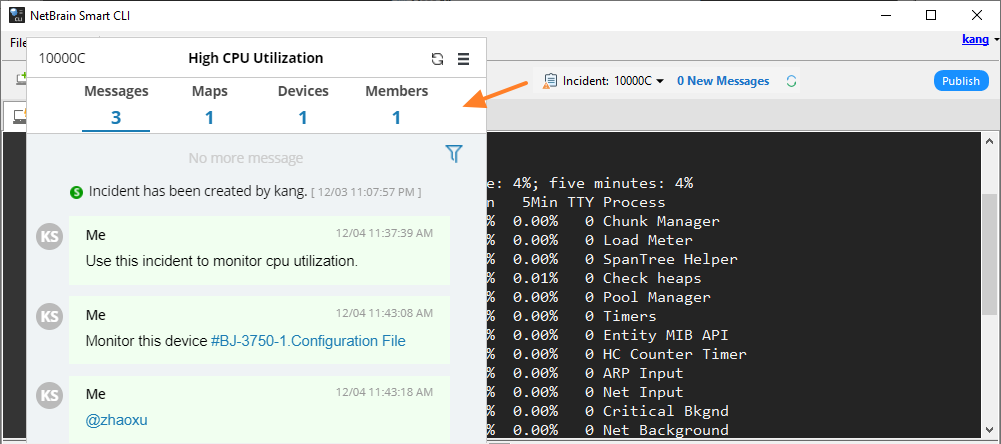Switch to the Messages tab
Image resolution: width=1001 pixels, height=444 pixels.
pyautogui.click(x=116, y=105)
